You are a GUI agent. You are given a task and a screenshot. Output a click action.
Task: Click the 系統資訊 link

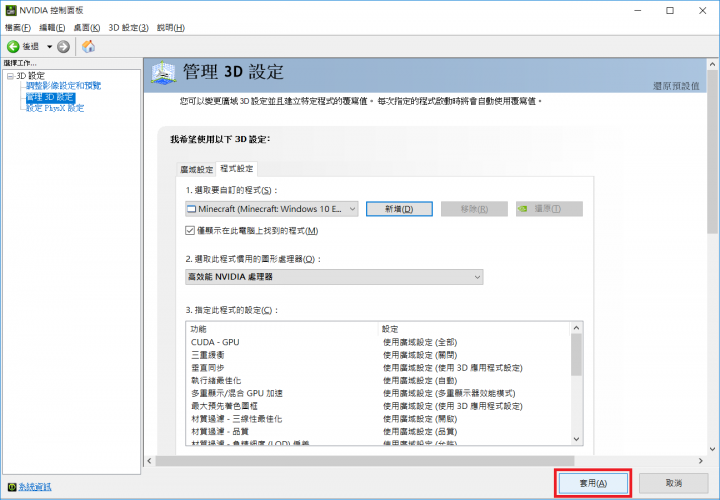tap(35, 487)
